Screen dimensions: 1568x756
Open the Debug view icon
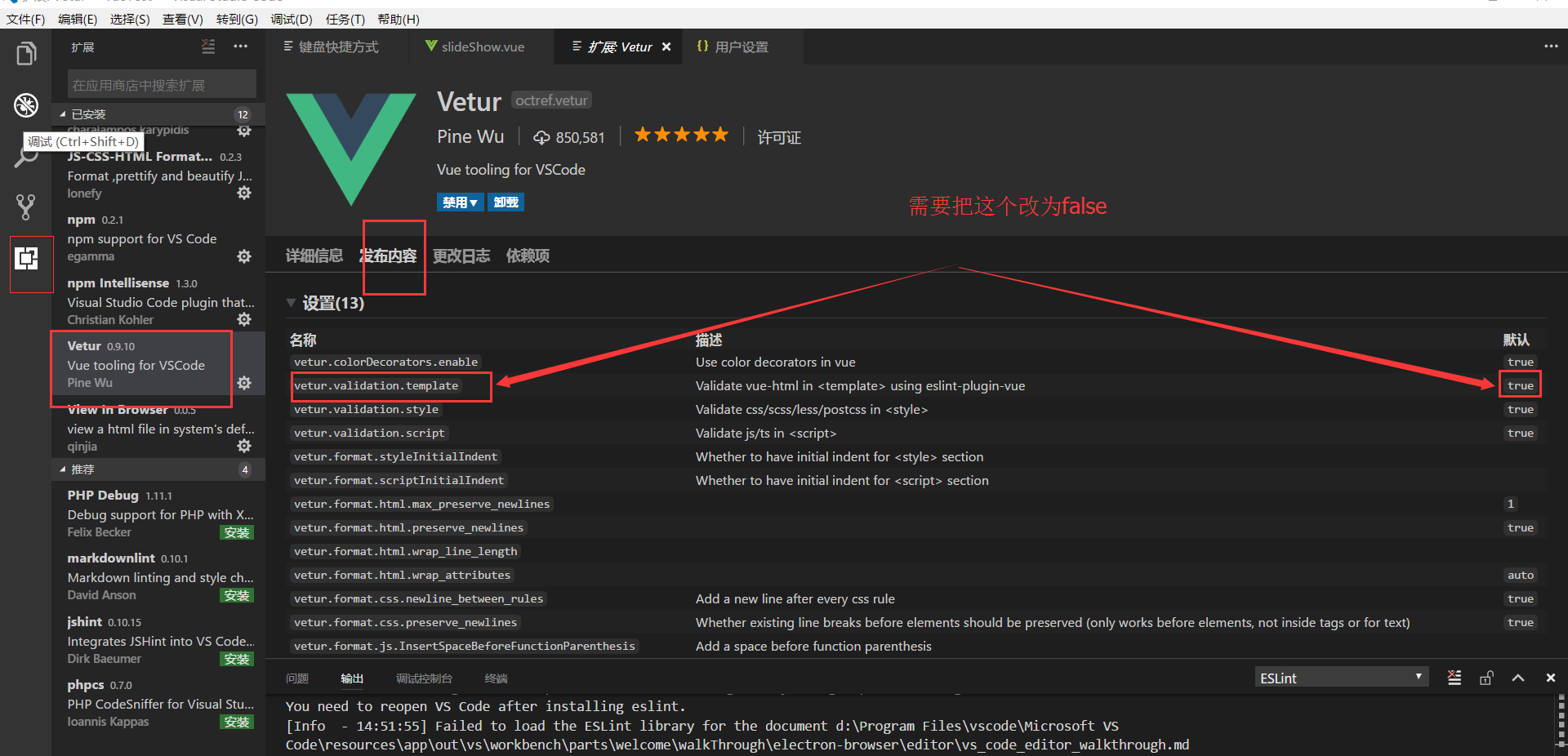(26, 105)
